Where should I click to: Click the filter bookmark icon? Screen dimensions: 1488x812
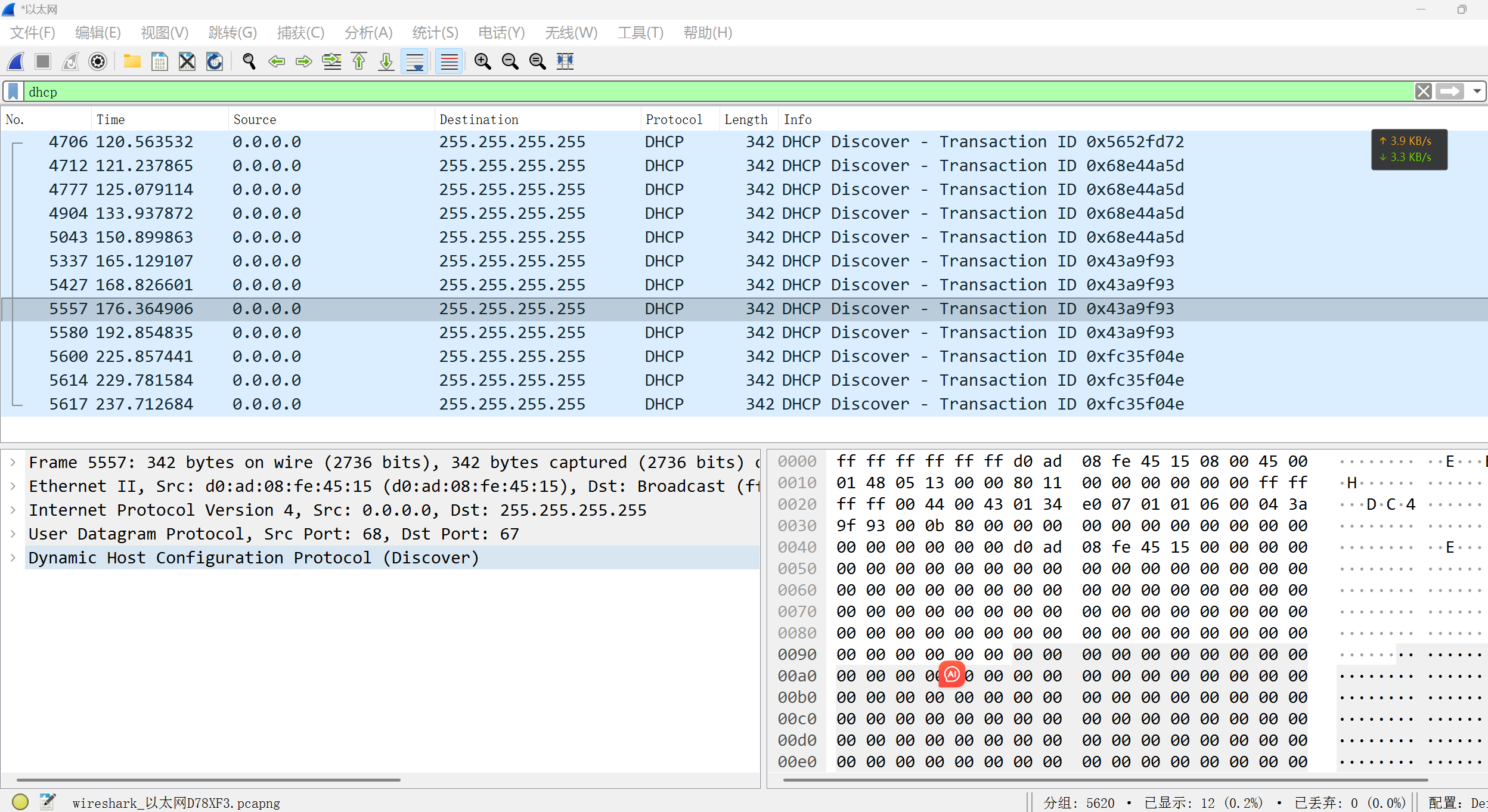click(x=13, y=92)
